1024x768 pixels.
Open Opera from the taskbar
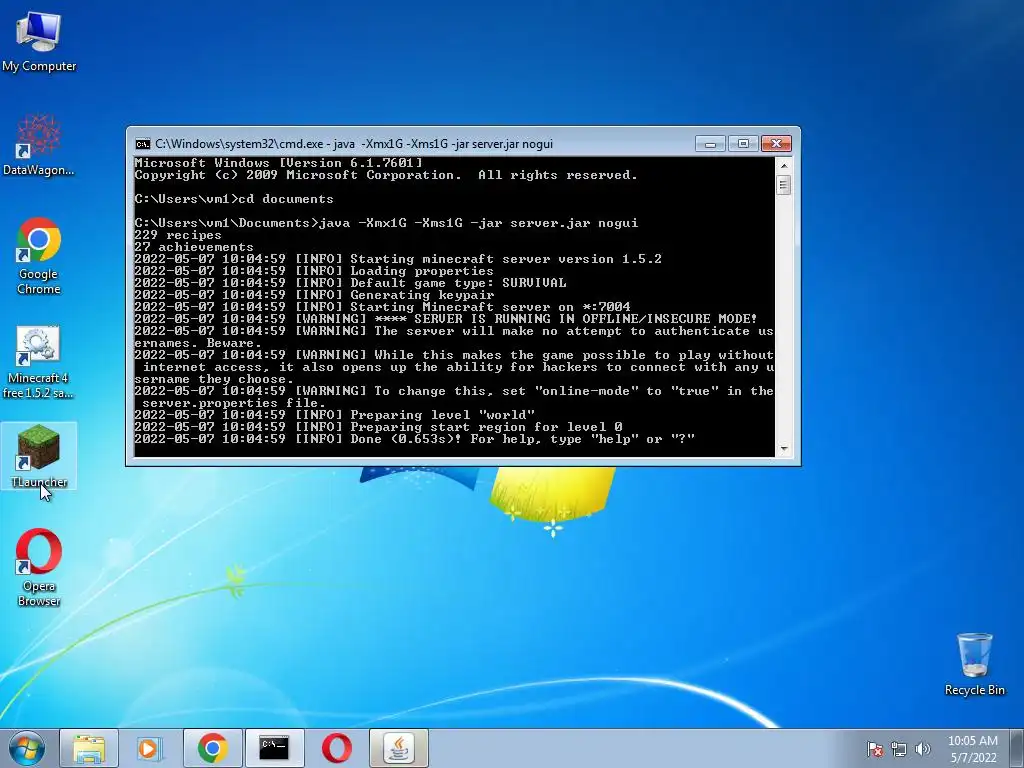click(x=336, y=748)
